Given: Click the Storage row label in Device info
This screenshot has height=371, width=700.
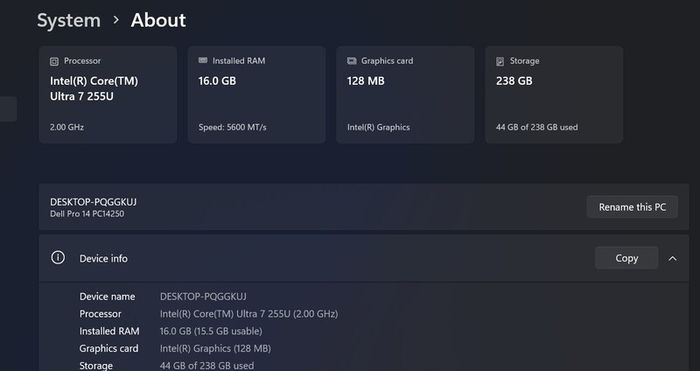Looking at the screenshot, I should point(96,366).
